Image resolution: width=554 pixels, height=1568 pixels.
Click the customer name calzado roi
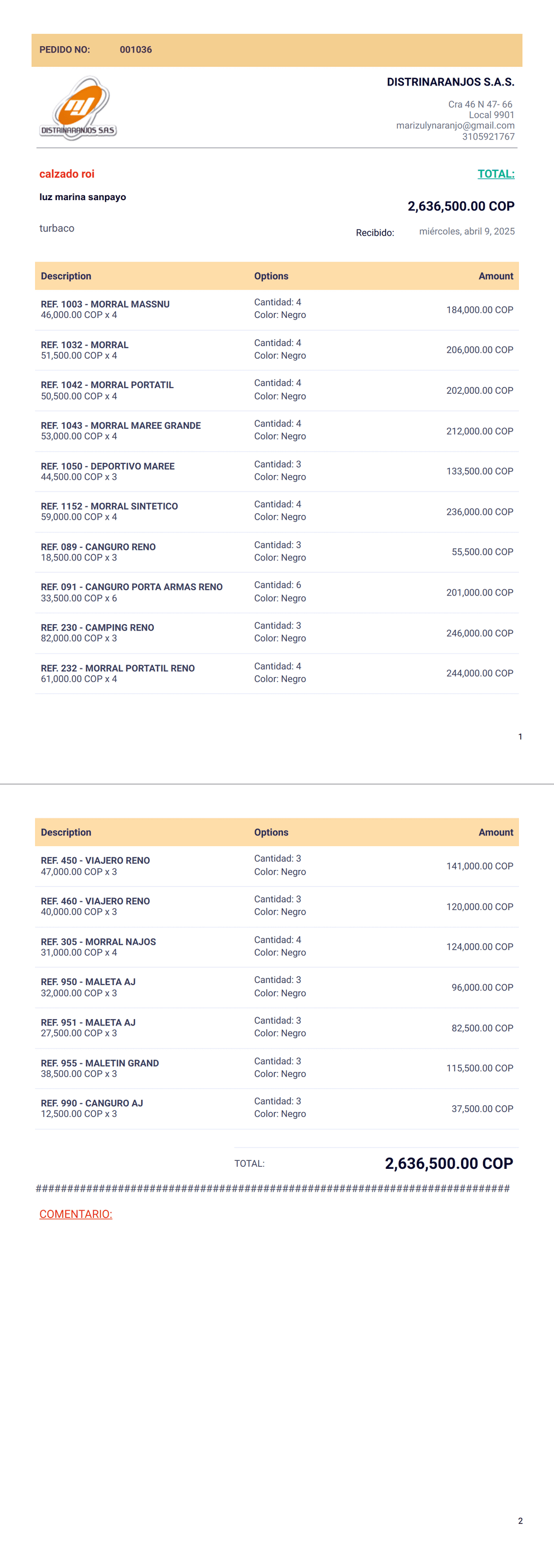pos(67,174)
